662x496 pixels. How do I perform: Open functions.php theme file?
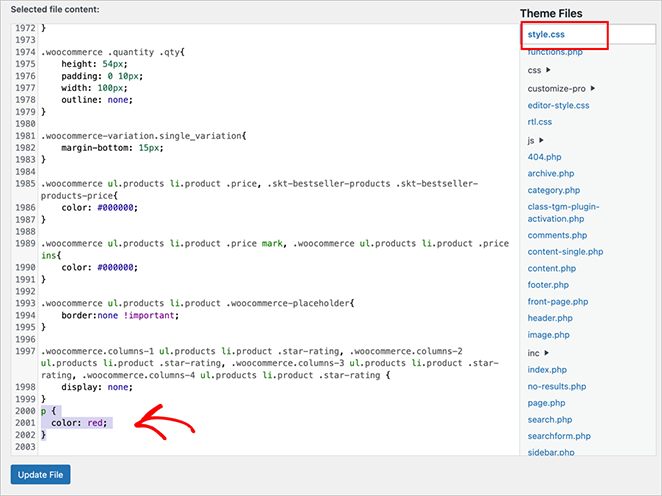(554, 52)
